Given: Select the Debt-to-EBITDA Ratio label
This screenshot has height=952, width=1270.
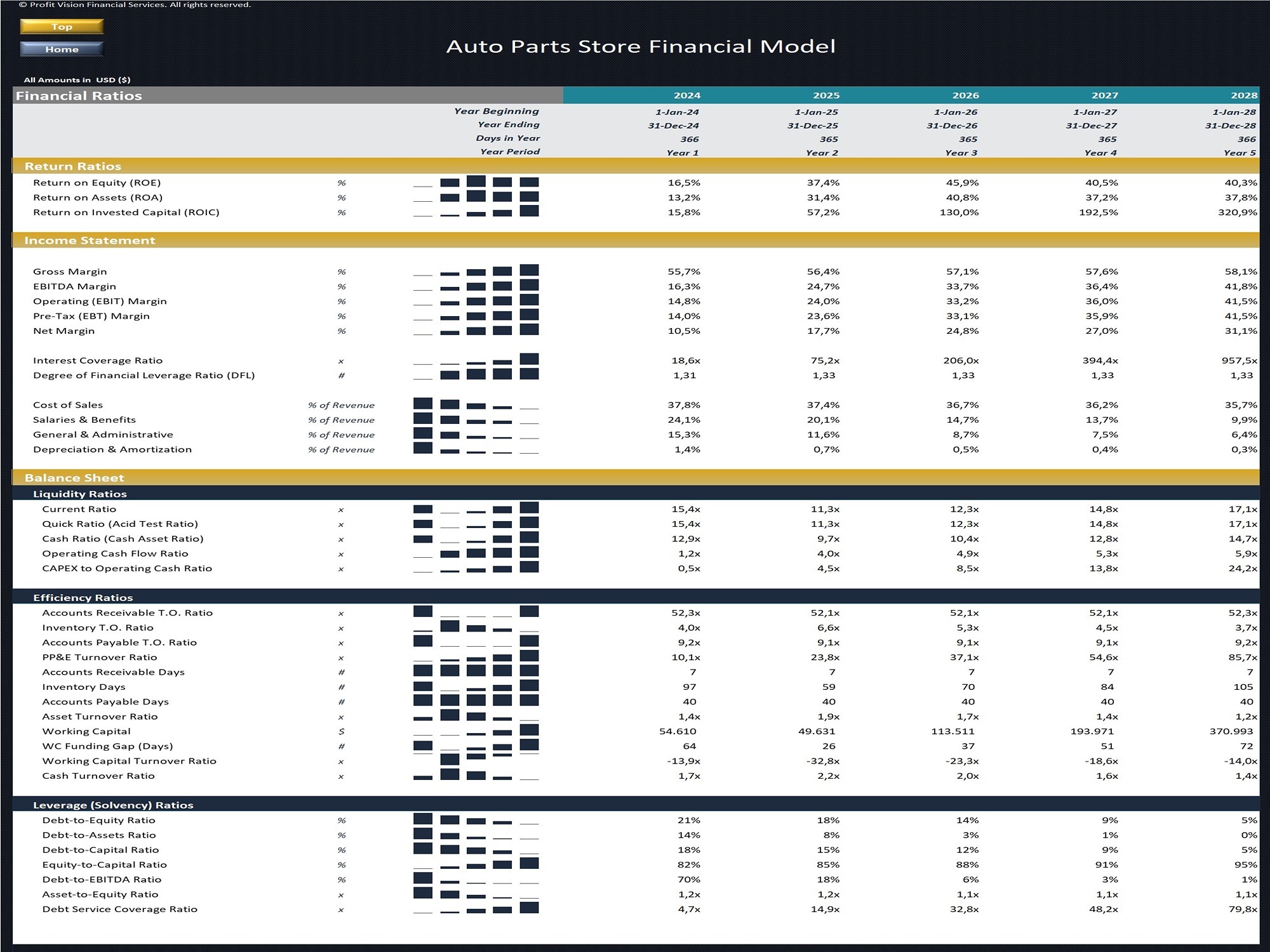Looking at the screenshot, I should click(x=102, y=879).
